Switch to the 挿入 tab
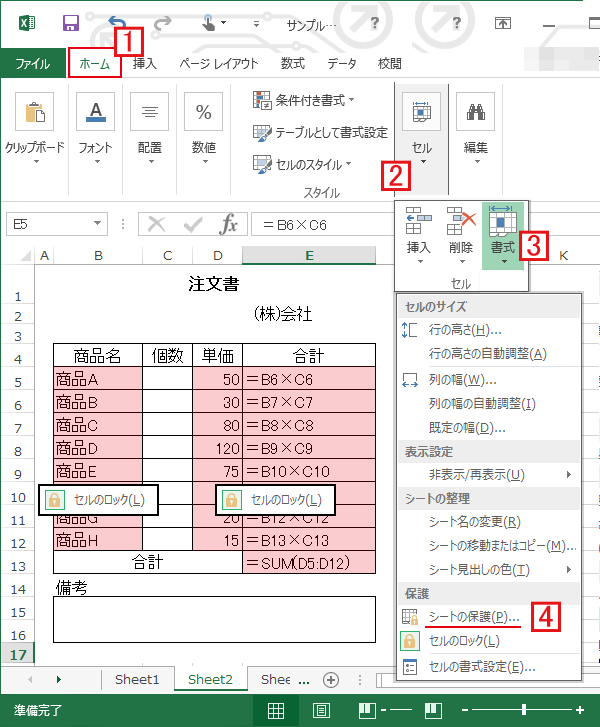This screenshot has width=600, height=727. pos(144,64)
